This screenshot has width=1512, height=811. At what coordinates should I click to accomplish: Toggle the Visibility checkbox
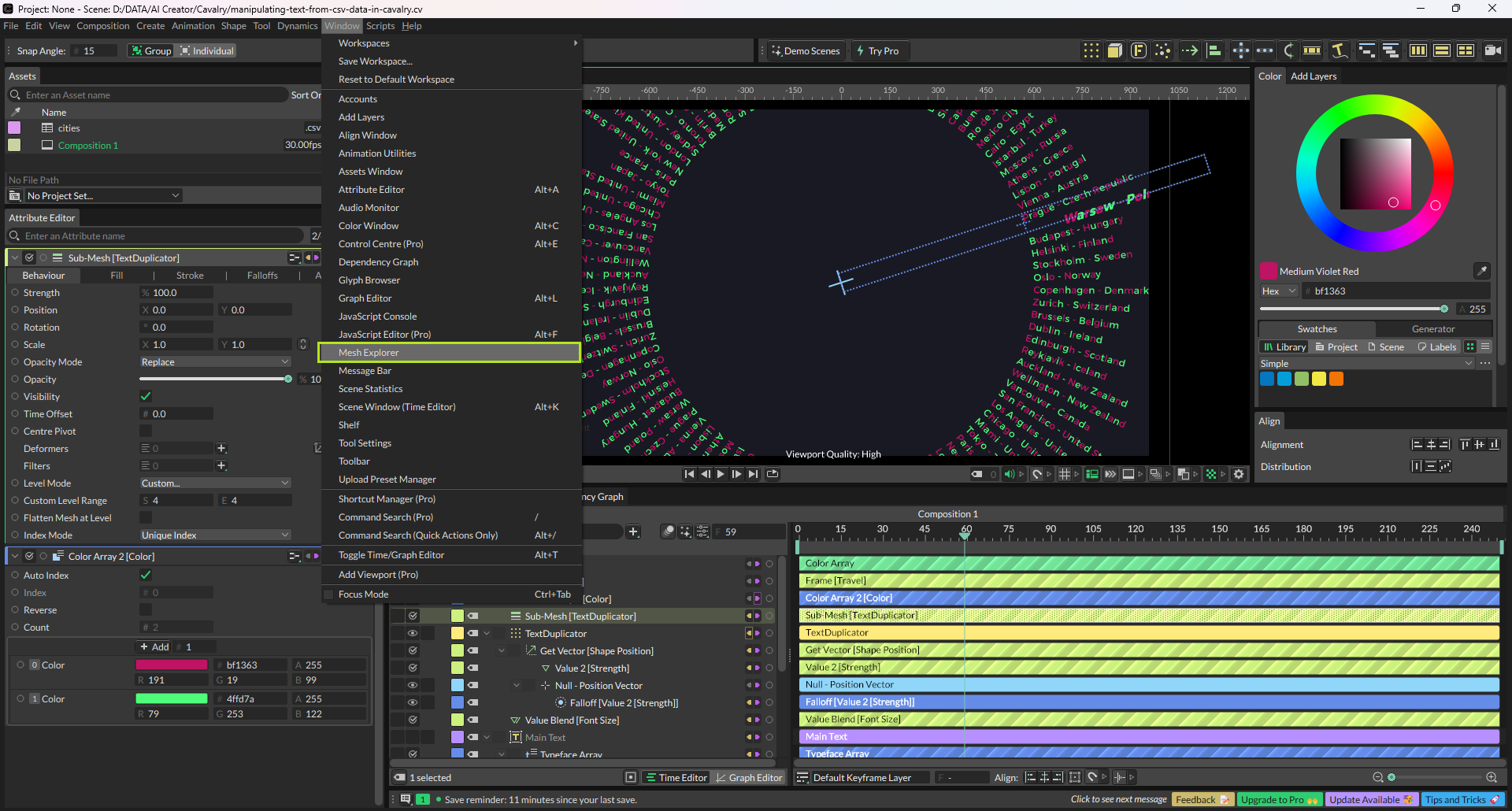pos(146,396)
